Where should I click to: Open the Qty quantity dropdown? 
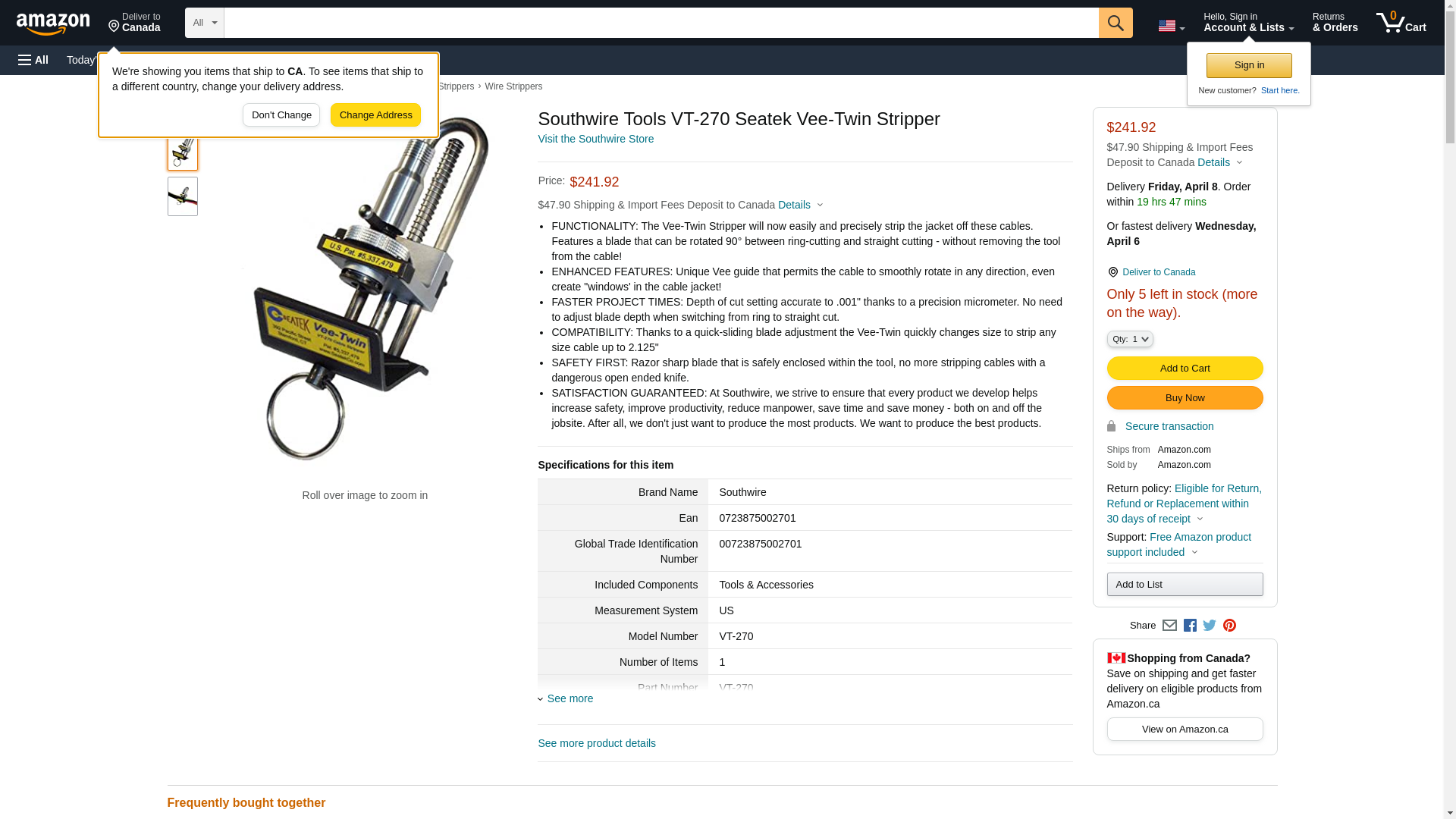click(x=1129, y=339)
